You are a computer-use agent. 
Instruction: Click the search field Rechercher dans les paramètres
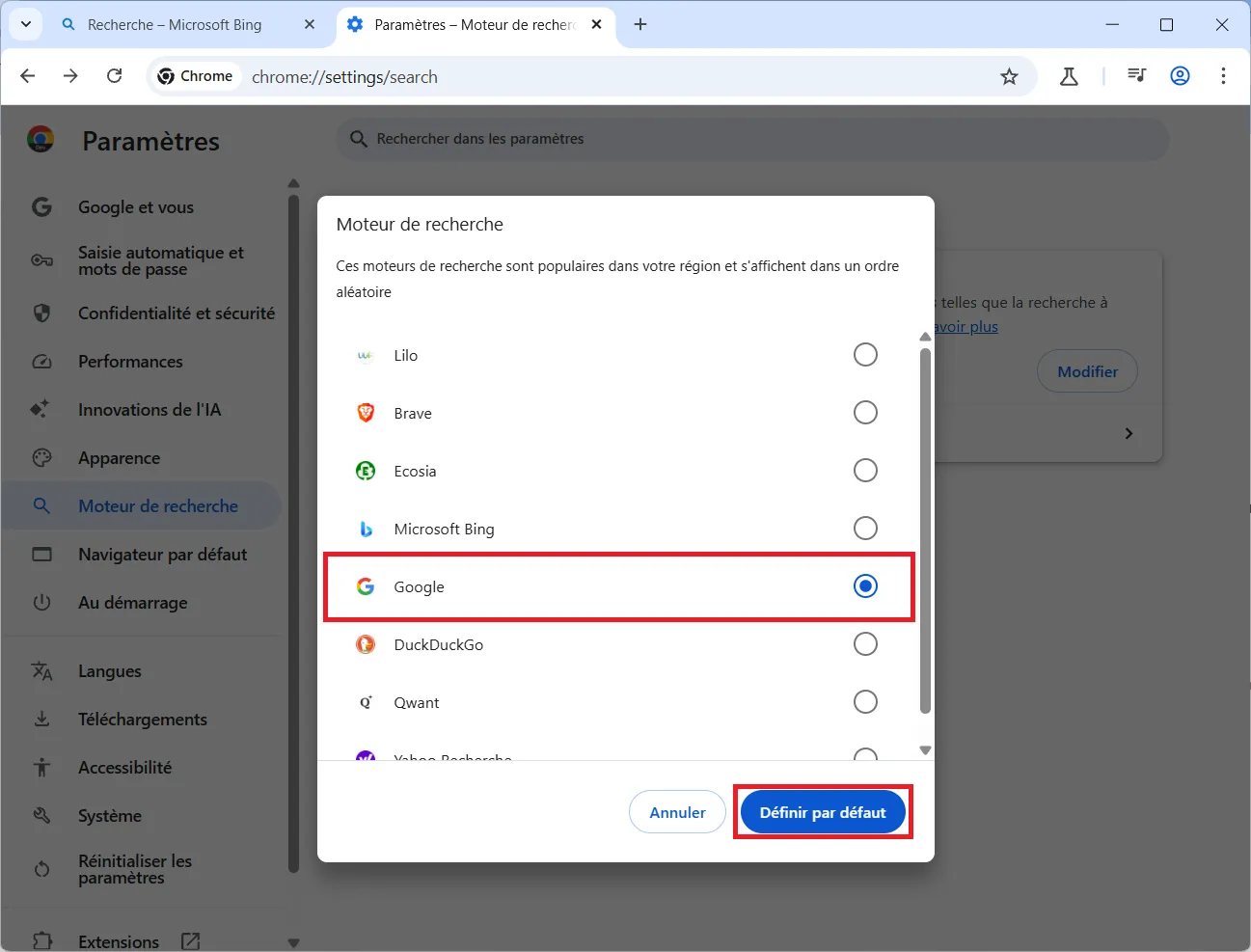pyautogui.click(x=752, y=139)
